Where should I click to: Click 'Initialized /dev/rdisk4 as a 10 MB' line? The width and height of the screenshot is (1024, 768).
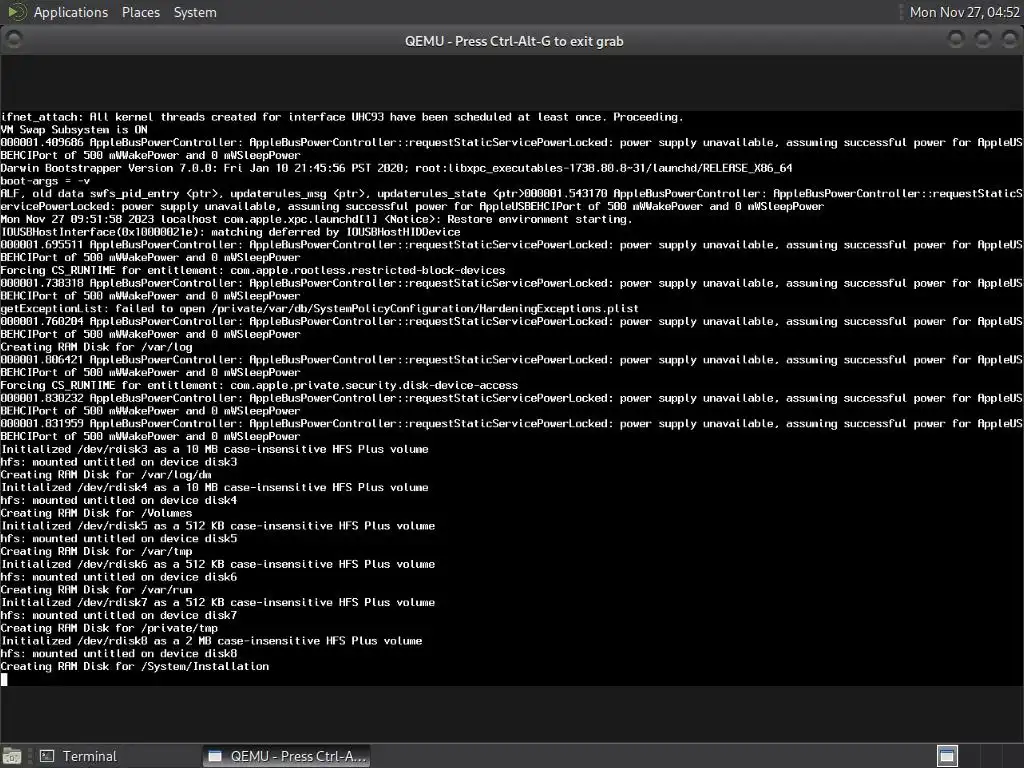(214, 487)
